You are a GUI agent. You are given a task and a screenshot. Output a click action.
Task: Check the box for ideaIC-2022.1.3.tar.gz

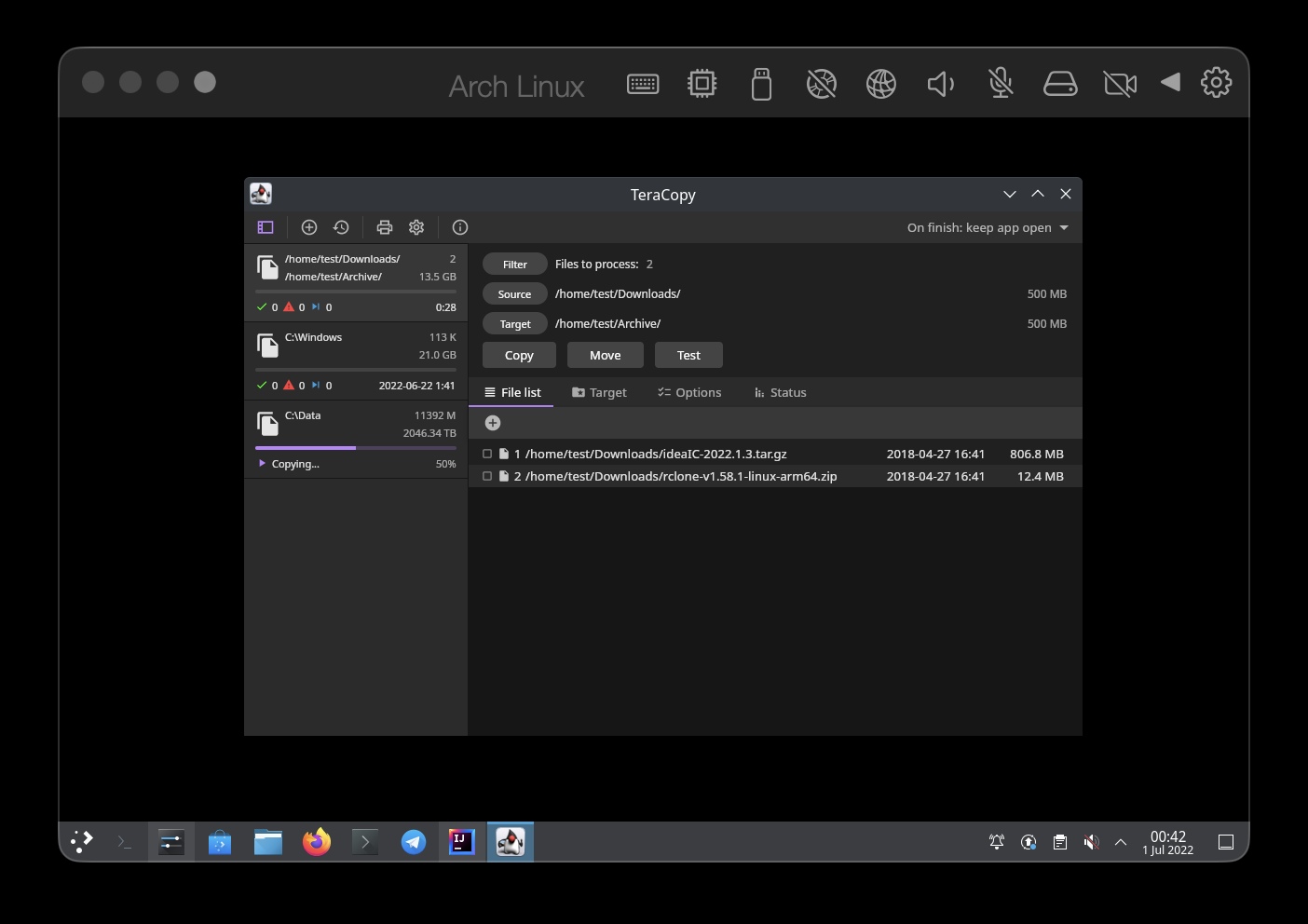click(x=487, y=454)
